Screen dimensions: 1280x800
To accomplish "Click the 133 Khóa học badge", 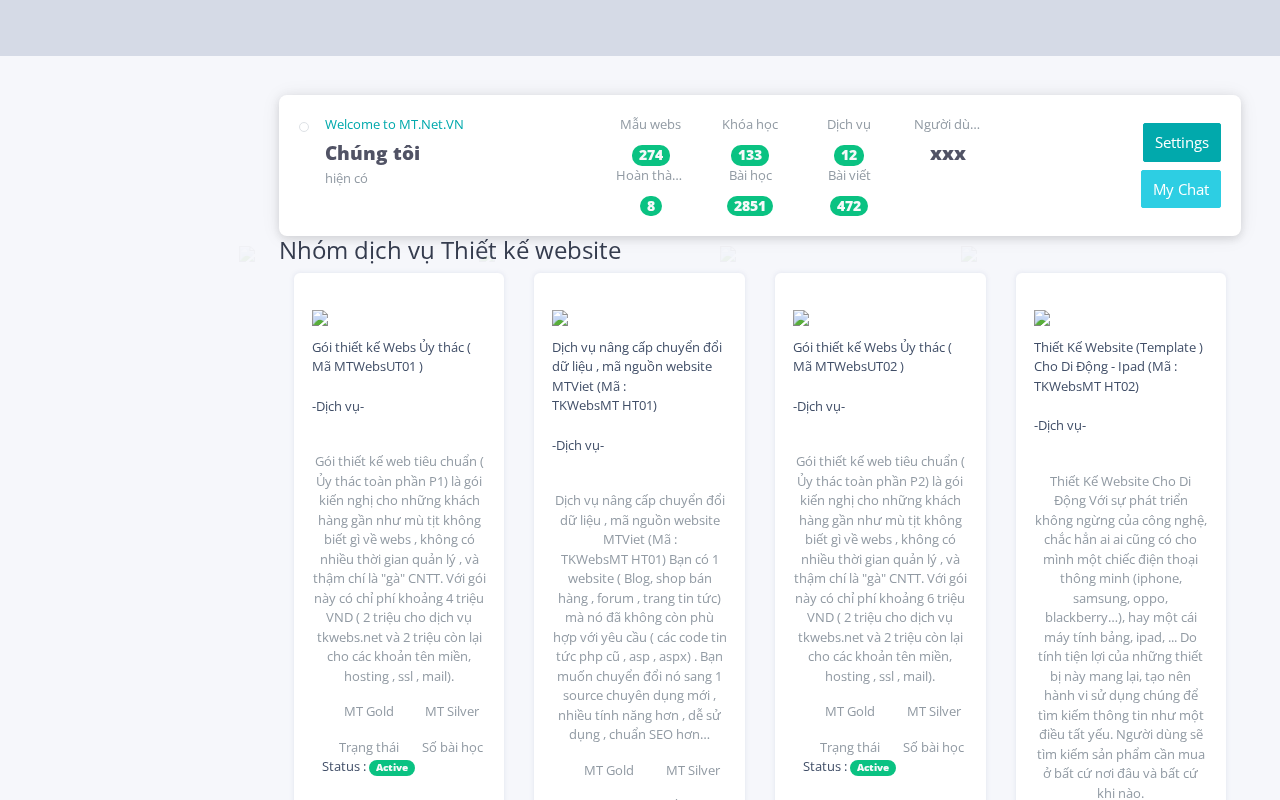I will click(x=750, y=155).
